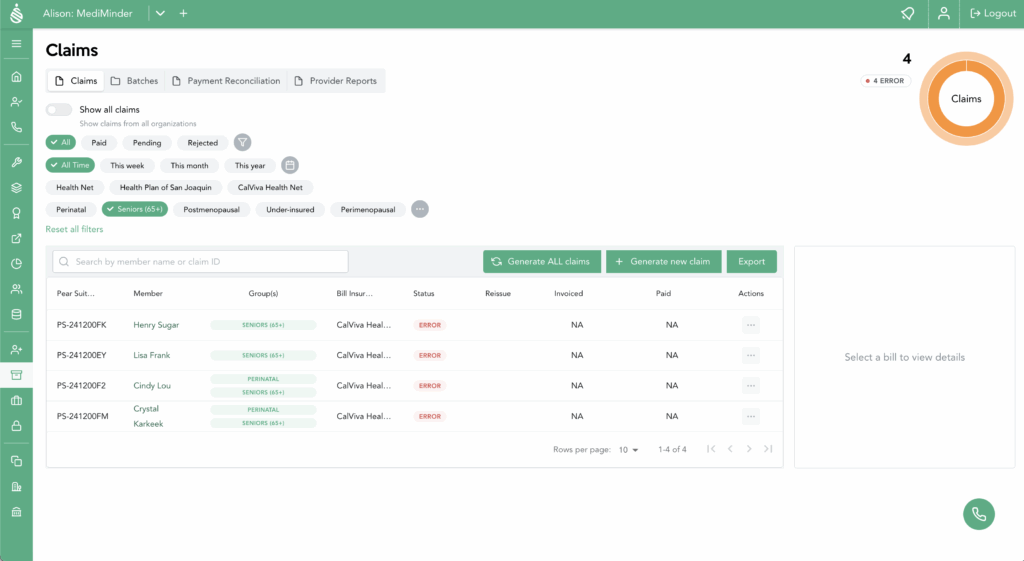Click the Reset all filters link
This screenshot has width=1024, height=561.
point(74,230)
